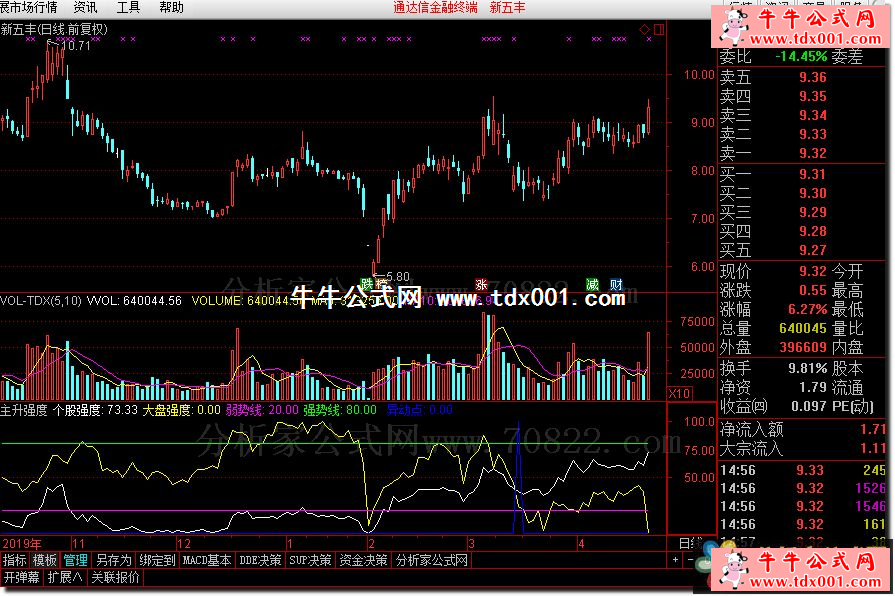Click the red diamond icon above the chart
Image resolution: width=895 pixels, height=596 pixels.
coord(644,29)
